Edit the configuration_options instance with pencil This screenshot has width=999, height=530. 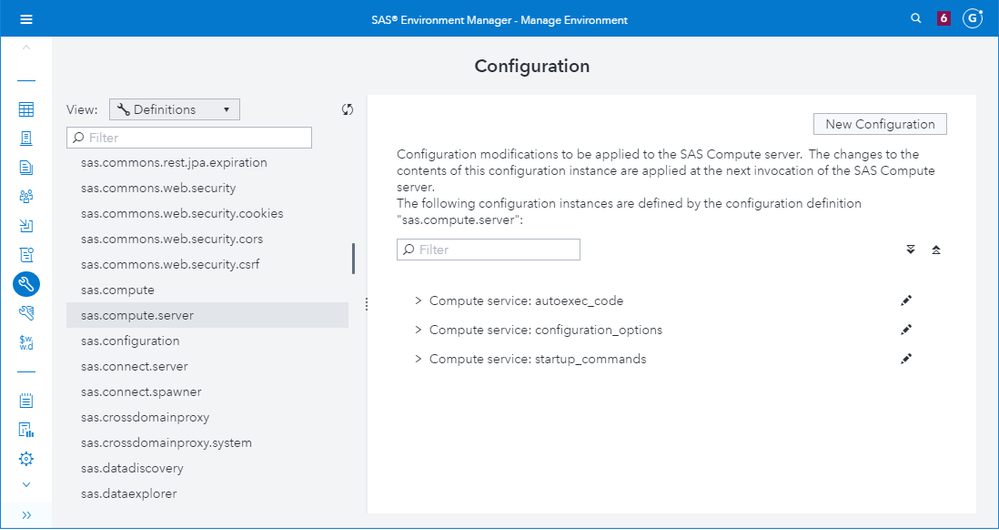pos(906,330)
